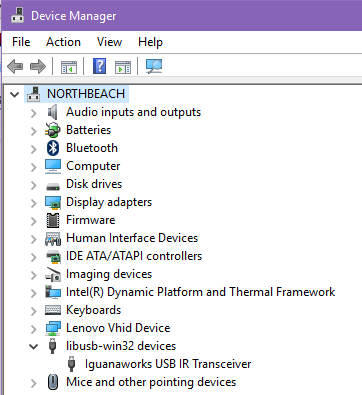This screenshot has height=395, width=362.
Task: Select Intel(R) Dynamic Platform and Thermal Framework
Action: click(x=201, y=292)
